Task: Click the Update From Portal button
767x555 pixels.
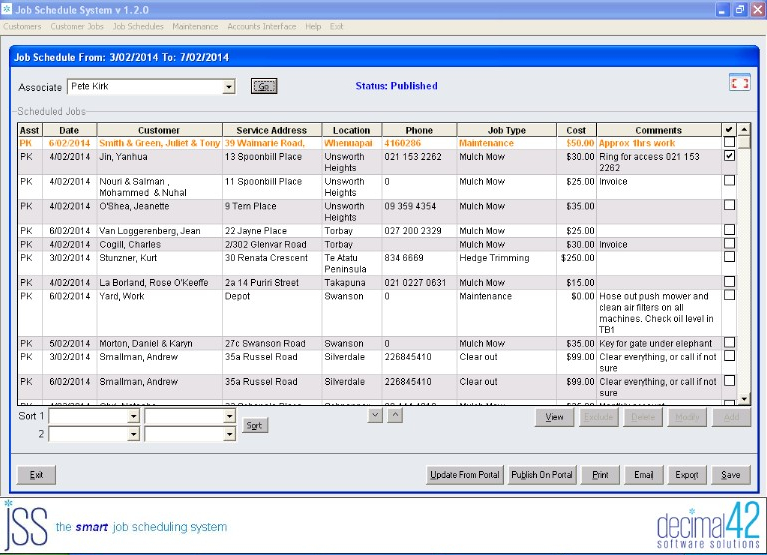Action: (465, 475)
